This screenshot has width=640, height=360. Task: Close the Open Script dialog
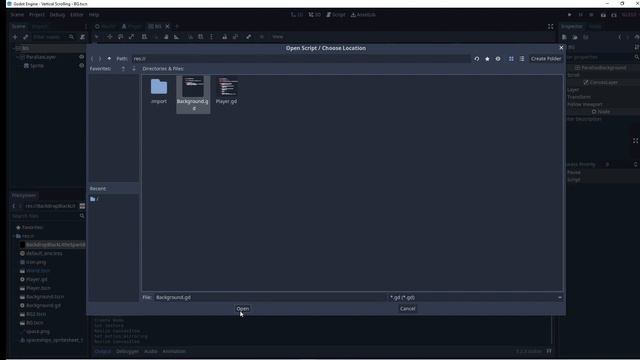tap(561, 48)
